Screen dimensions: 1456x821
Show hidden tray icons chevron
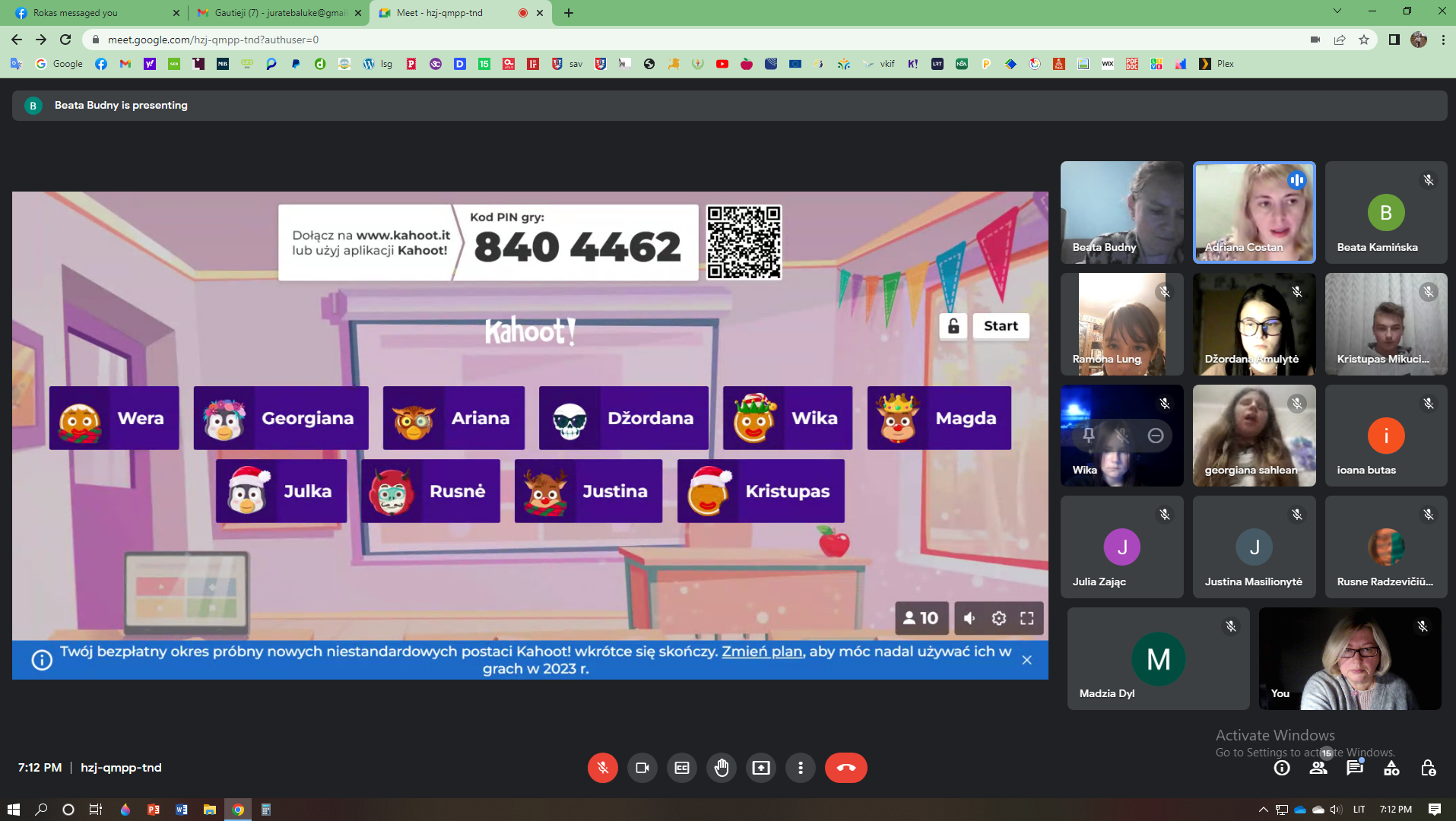pyautogui.click(x=1263, y=810)
